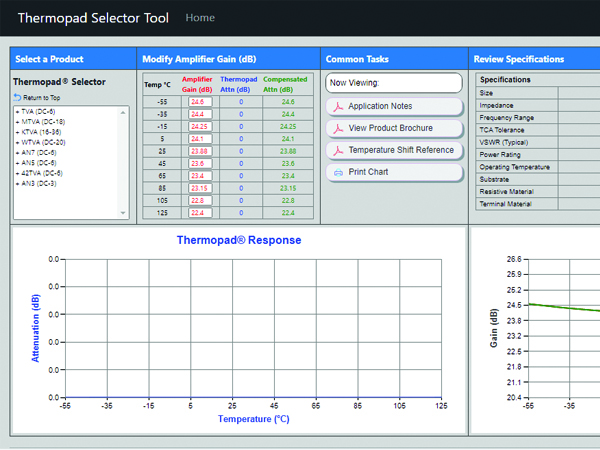
Task: Click compensated value 24.6 in -55 row
Action: (x=288, y=102)
